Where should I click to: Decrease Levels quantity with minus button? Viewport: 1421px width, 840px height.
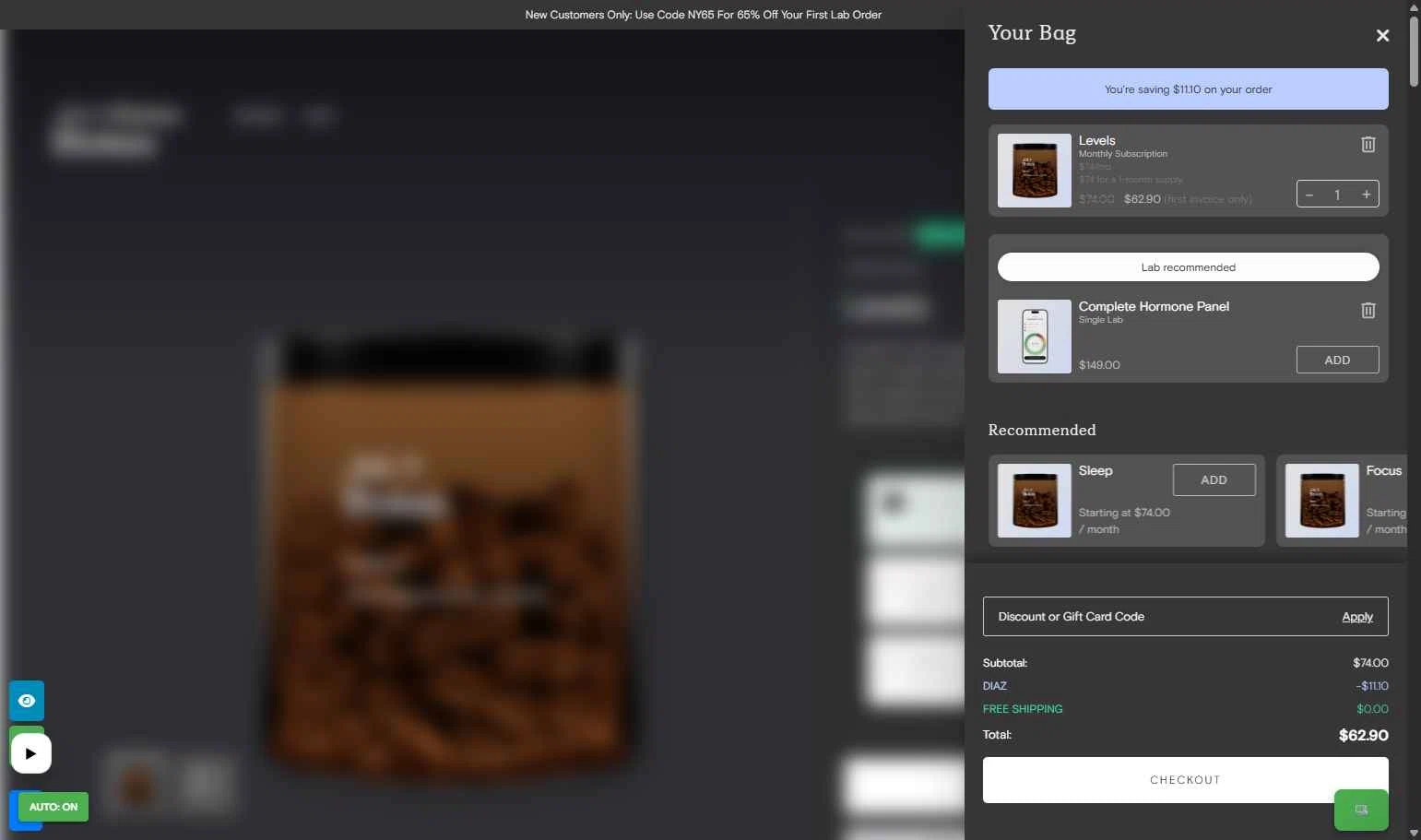(1309, 195)
